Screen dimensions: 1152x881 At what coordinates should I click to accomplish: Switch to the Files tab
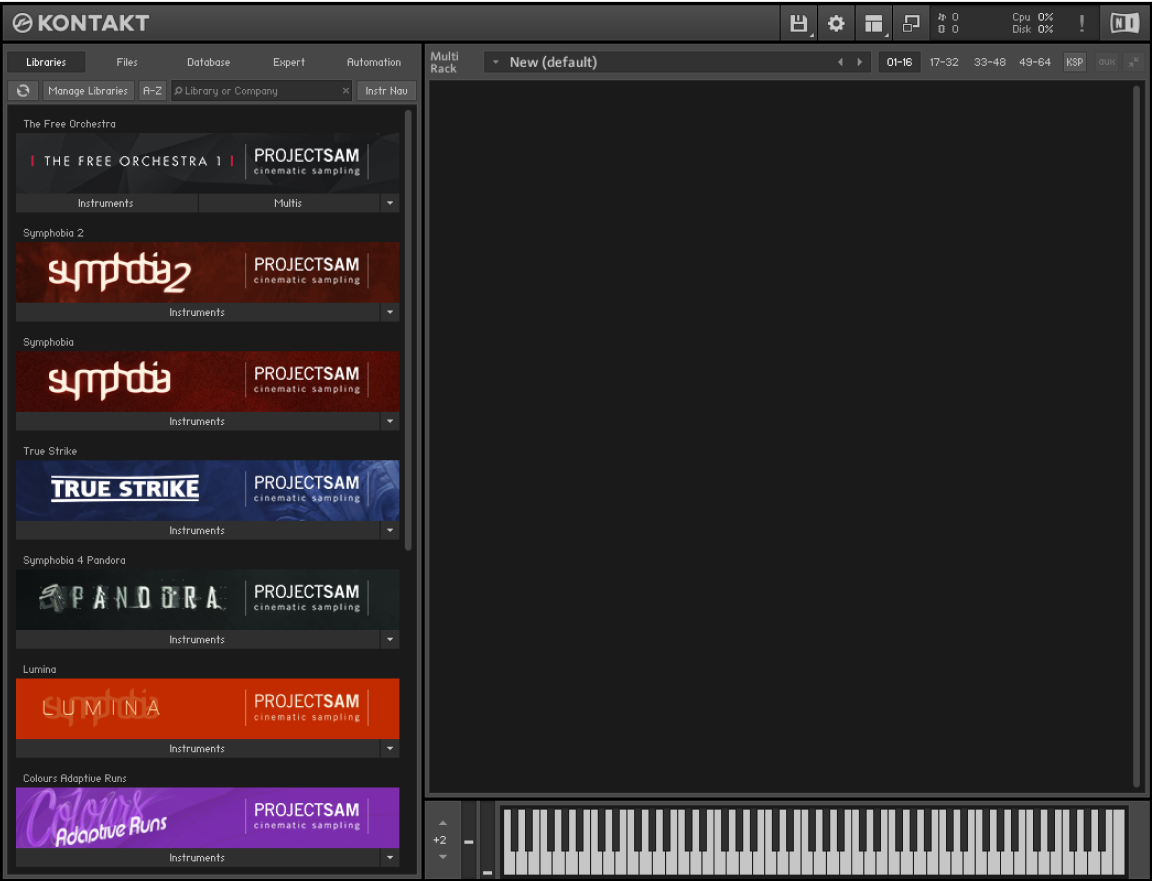[x=127, y=62]
